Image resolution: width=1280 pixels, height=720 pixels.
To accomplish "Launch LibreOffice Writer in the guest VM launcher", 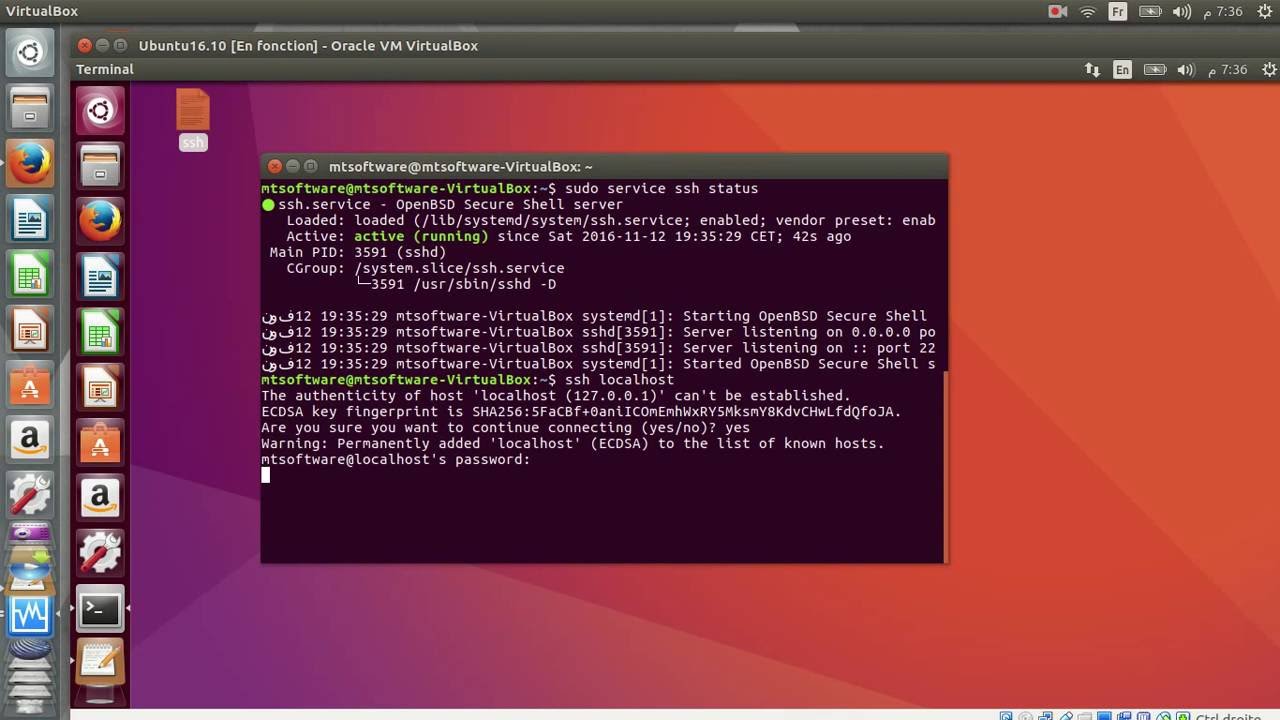I will pyautogui.click(x=100, y=276).
